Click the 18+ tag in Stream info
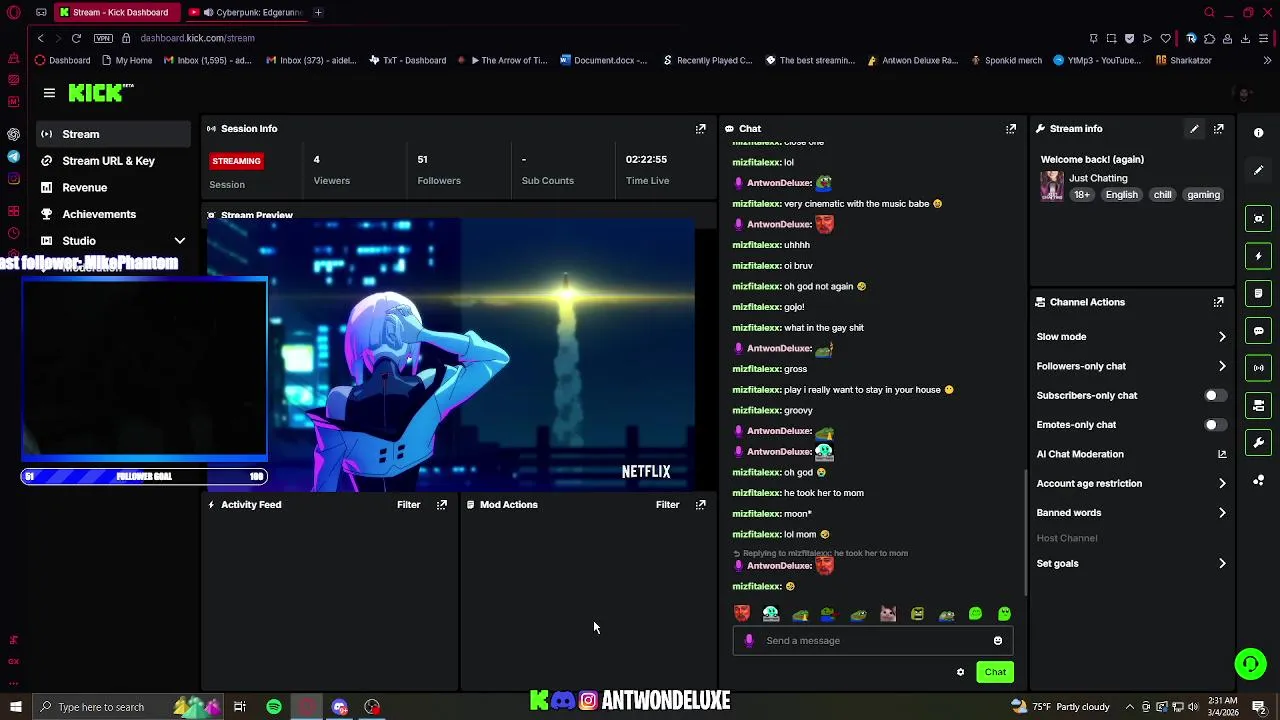 point(1082,196)
